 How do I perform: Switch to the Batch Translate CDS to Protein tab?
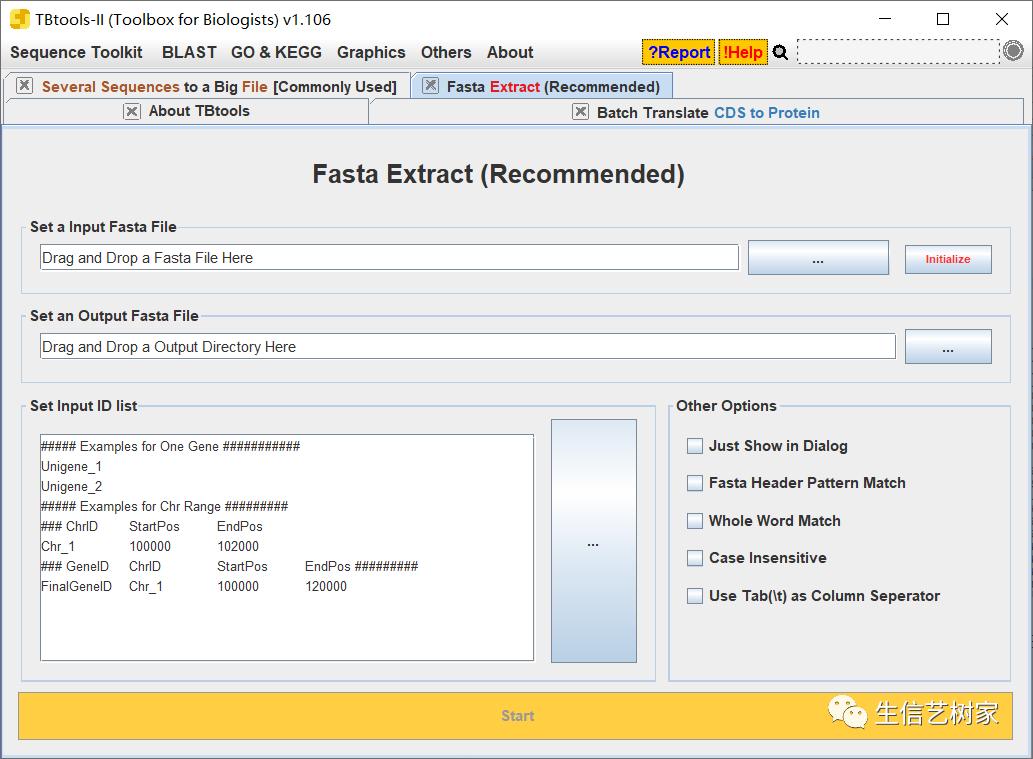coord(707,112)
